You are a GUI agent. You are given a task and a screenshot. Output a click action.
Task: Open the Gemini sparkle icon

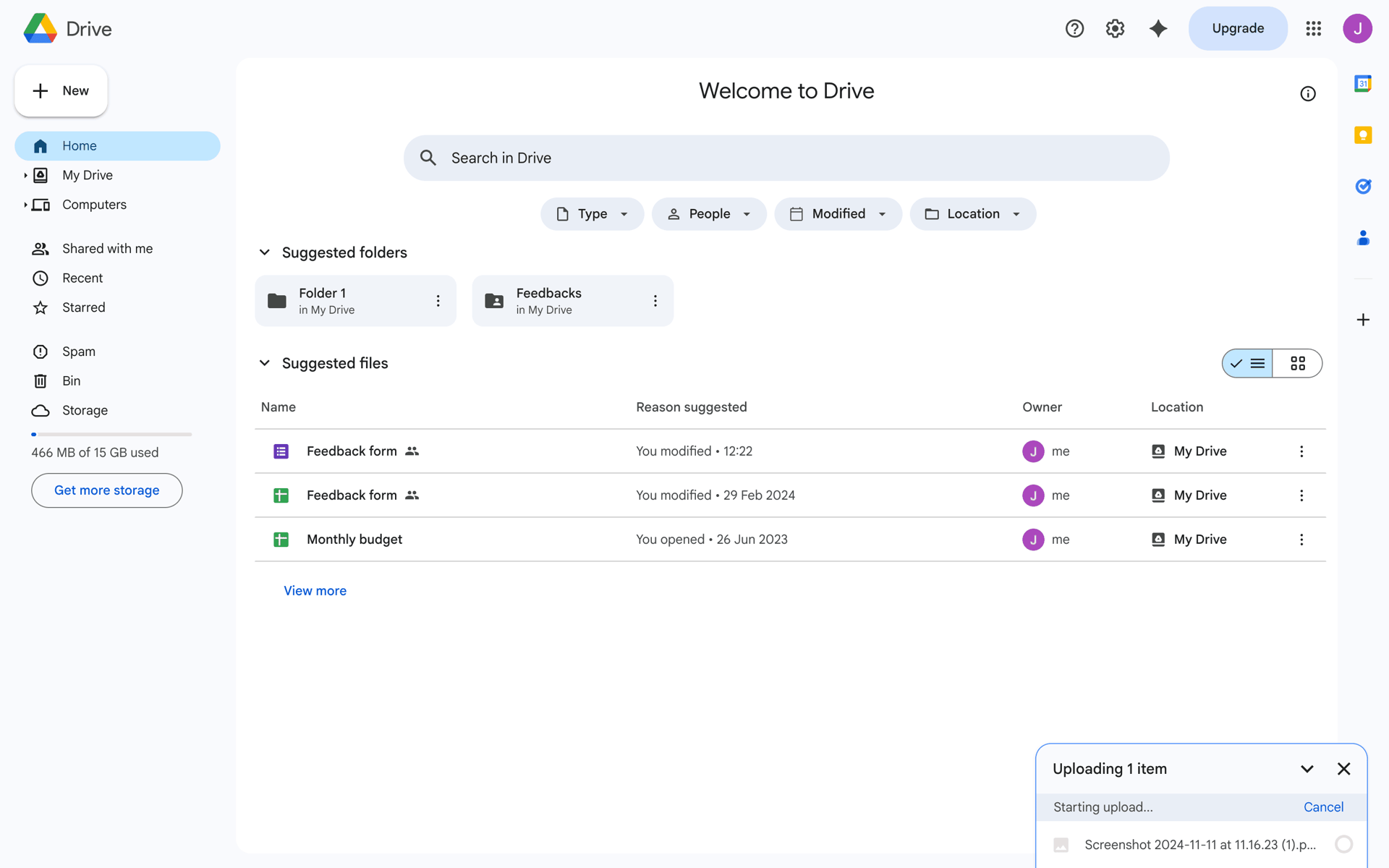click(x=1158, y=28)
